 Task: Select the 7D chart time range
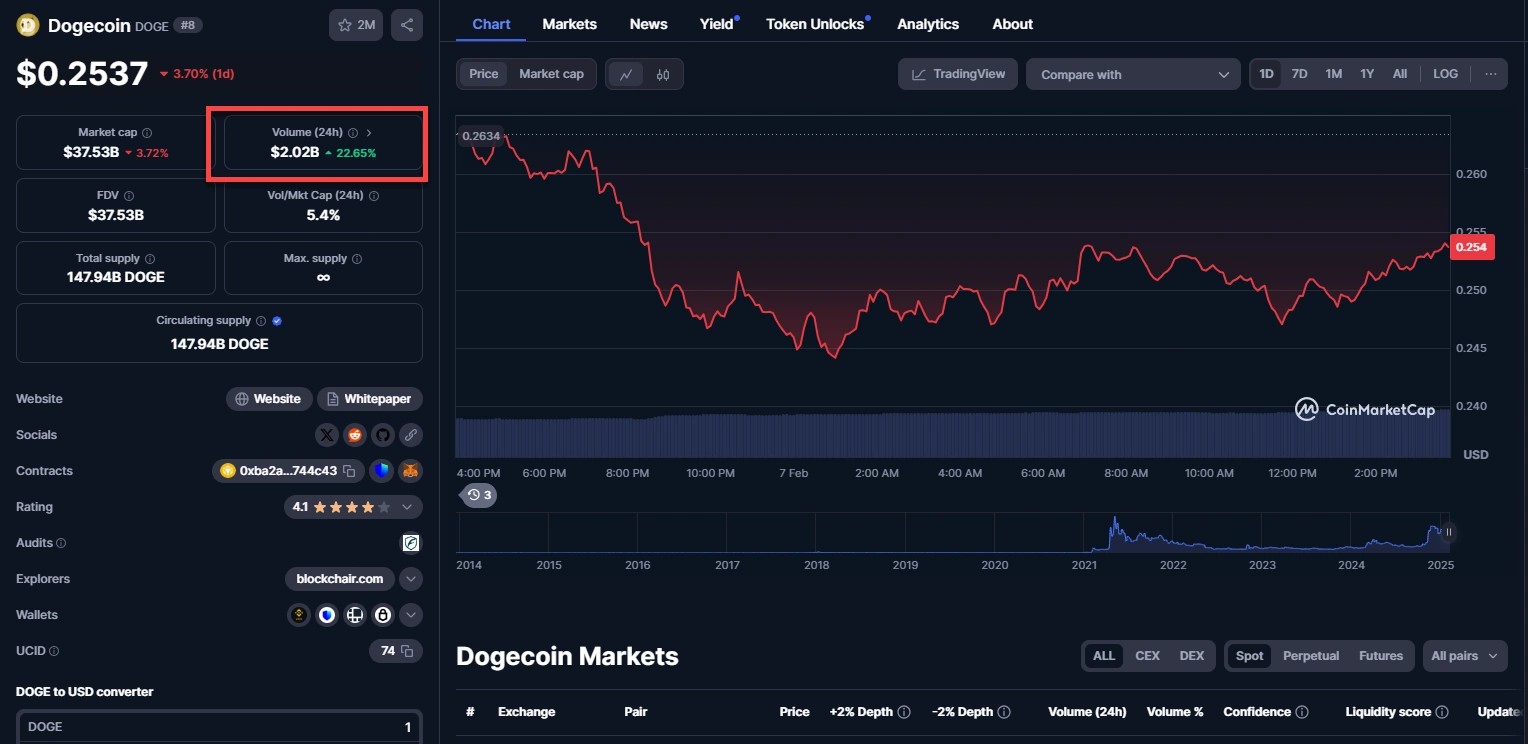click(x=1299, y=74)
